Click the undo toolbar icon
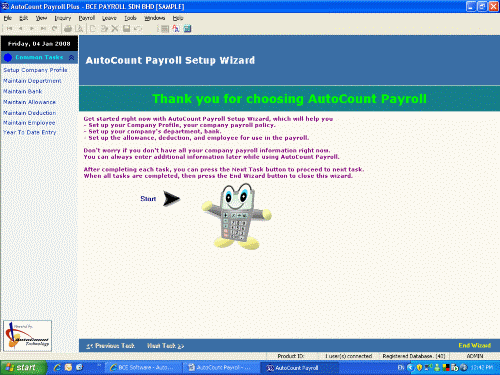 137,29
